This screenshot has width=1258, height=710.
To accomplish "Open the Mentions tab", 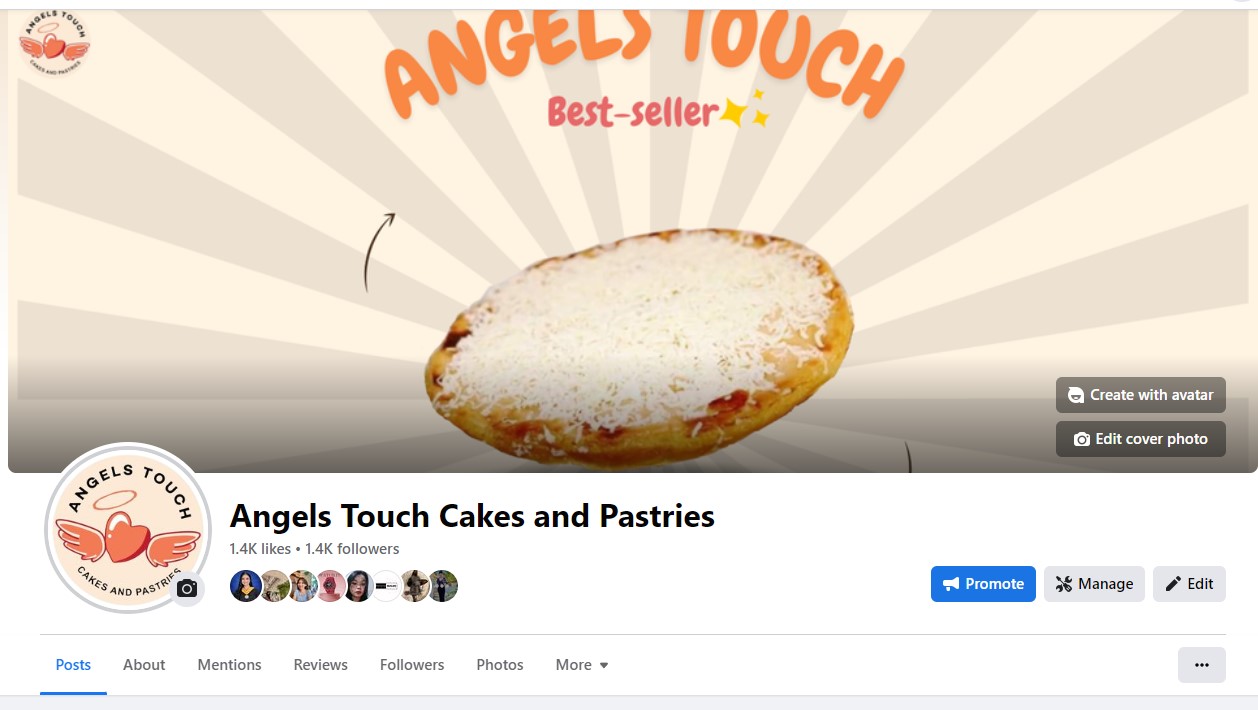I will pyautogui.click(x=229, y=665).
